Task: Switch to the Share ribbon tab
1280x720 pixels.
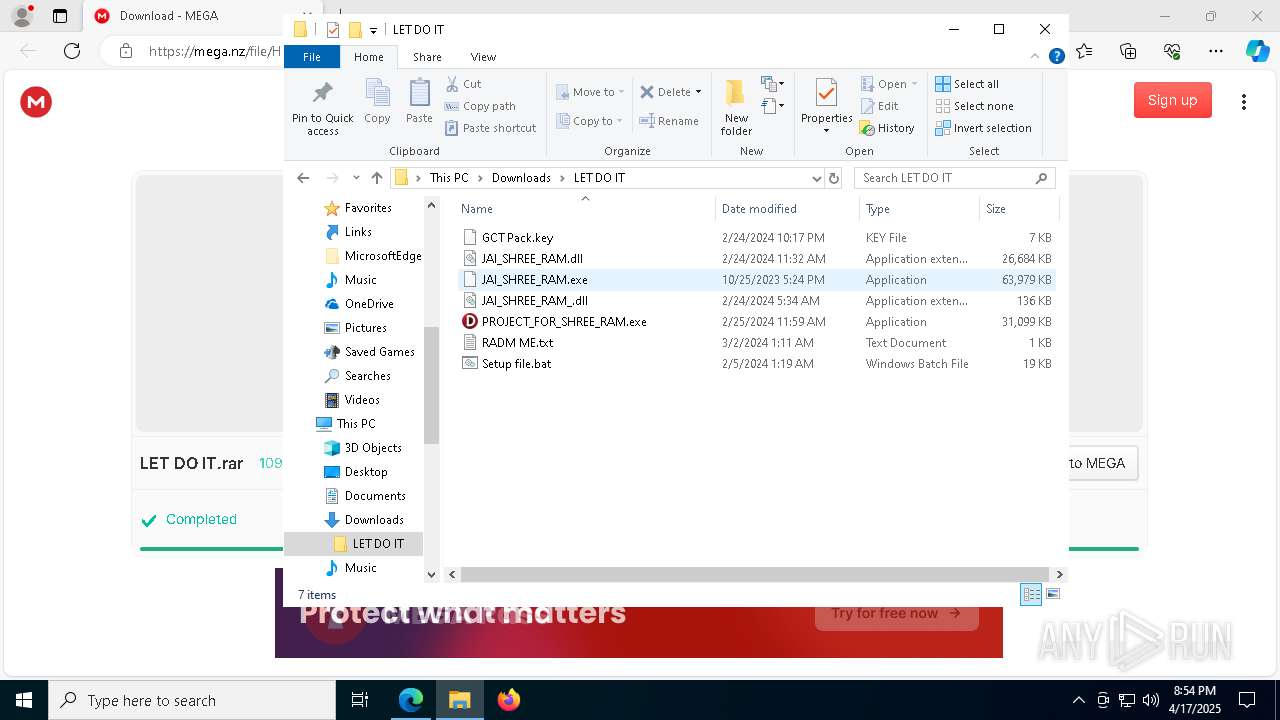Action: click(x=427, y=57)
